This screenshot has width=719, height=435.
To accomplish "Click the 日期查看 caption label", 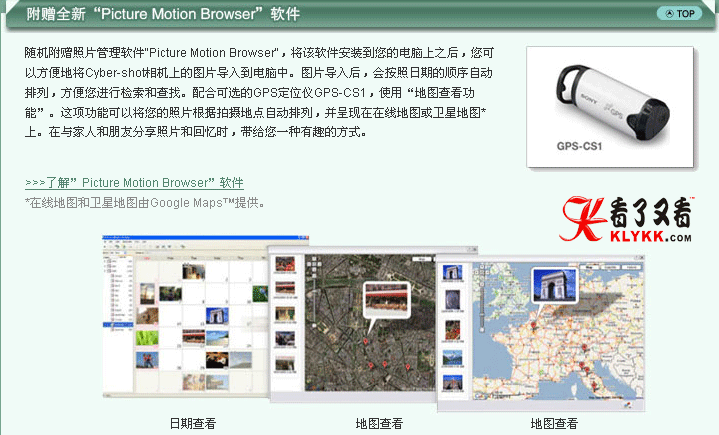I will 192,423.
